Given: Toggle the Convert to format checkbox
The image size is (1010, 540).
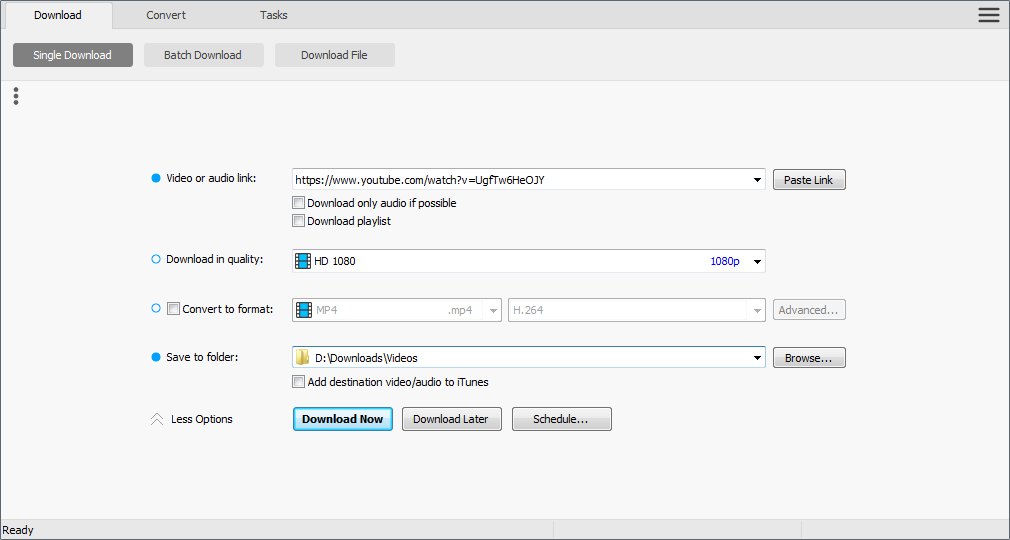Looking at the screenshot, I should [x=173, y=309].
